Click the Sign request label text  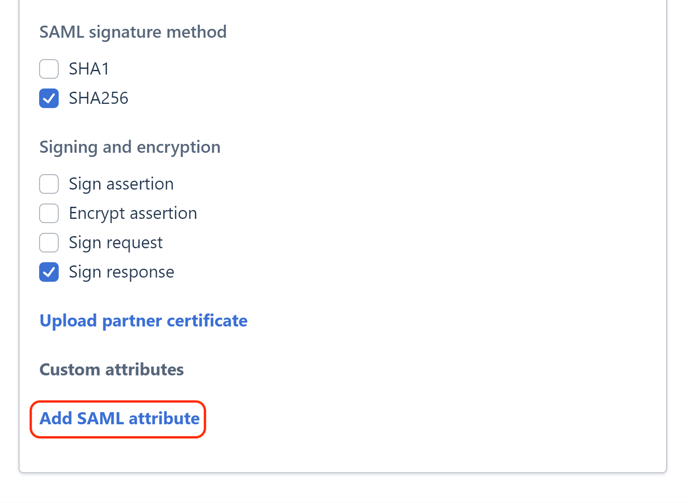point(115,242)
